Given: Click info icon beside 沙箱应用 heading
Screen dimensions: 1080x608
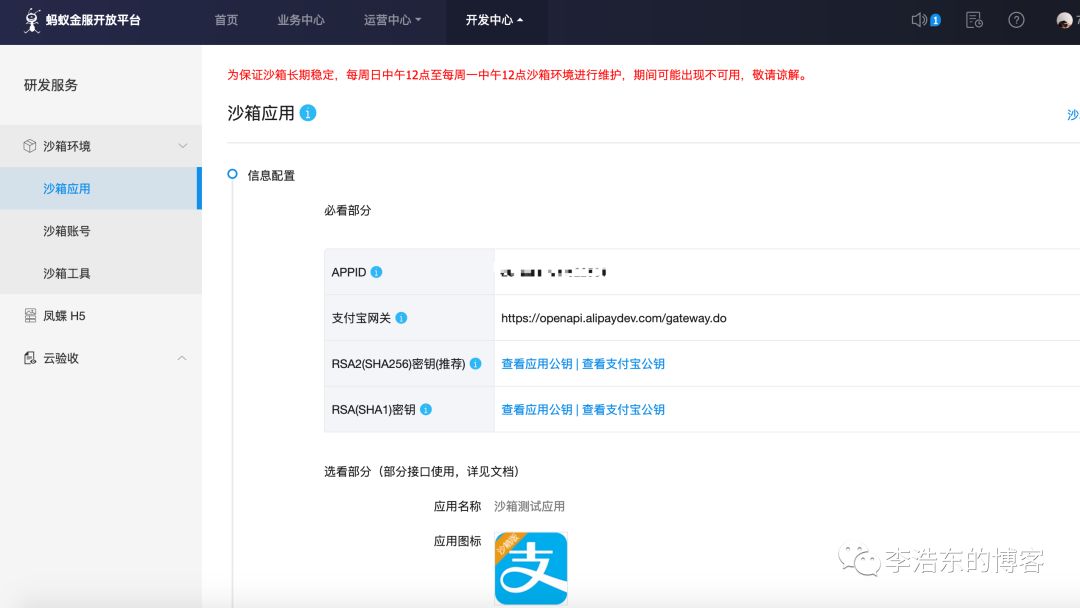Looking at the screenshot, I should pyautogui.click(x=308, y=113).
